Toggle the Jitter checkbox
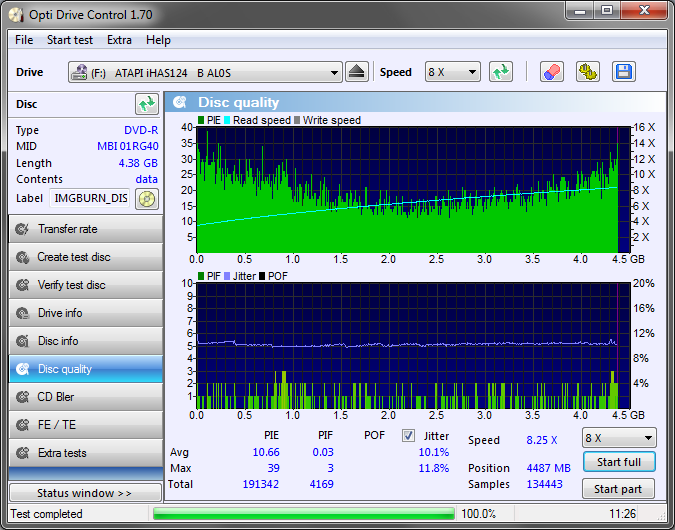The width and height of the screenshot is (675, 530). click(408, 436)
